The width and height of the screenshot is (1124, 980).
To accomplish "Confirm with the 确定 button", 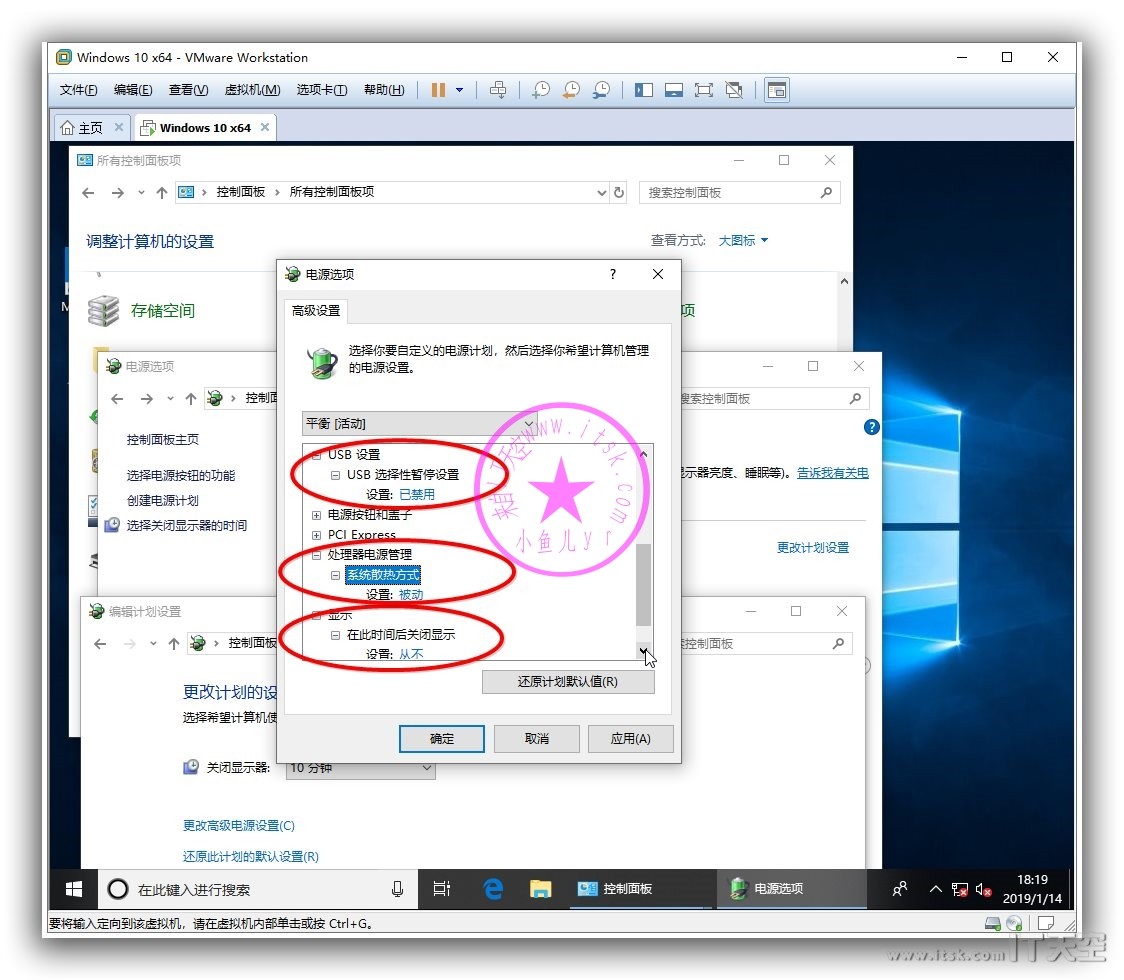I will click(x=442, y=738).
